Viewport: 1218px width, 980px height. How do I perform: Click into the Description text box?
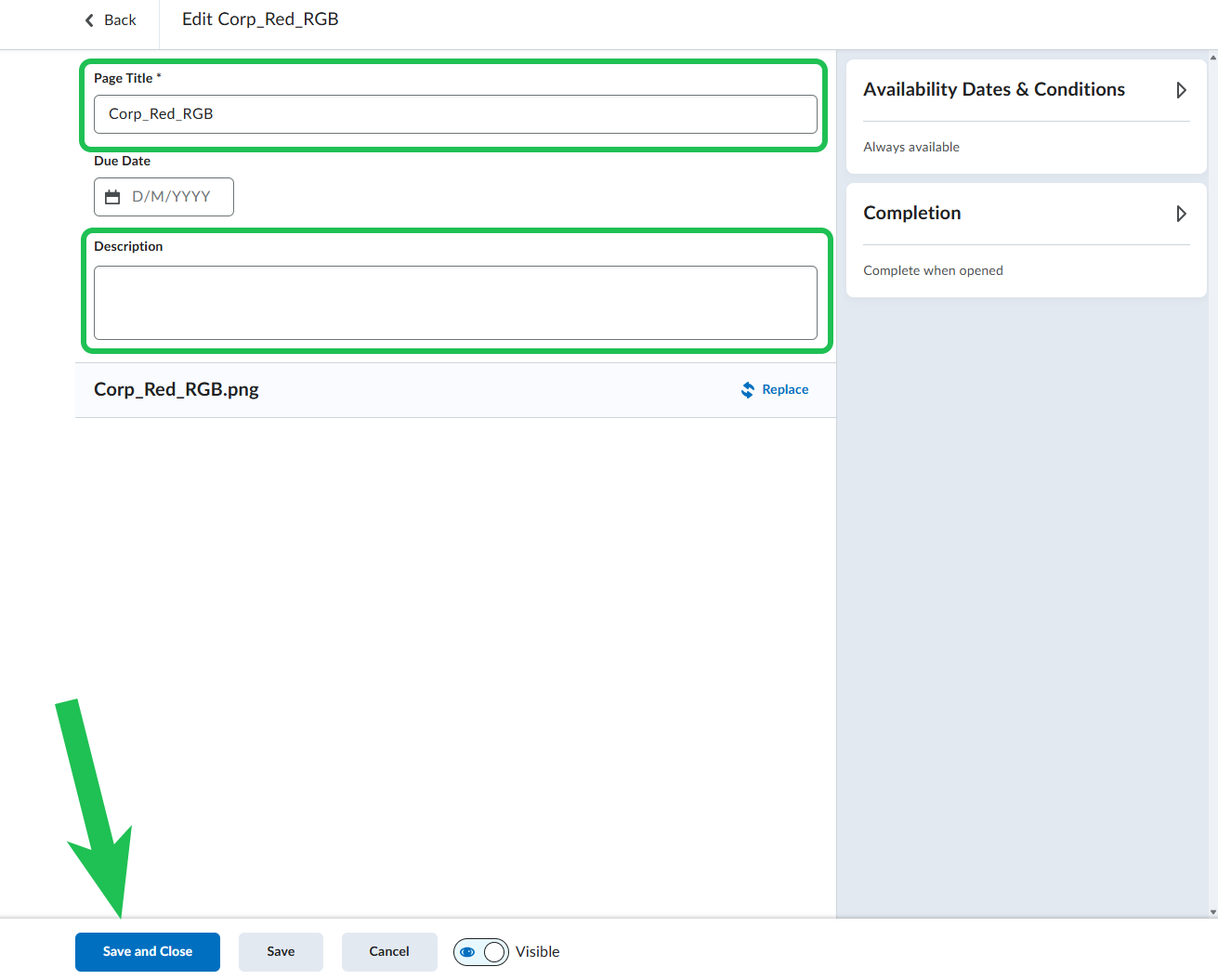(455, 303)
